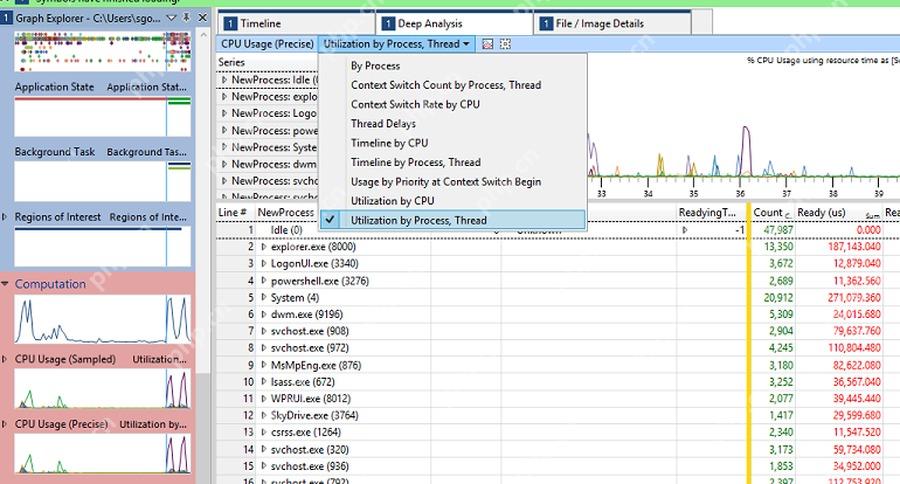900x484 pixels.
Task: Open the Utilization by Process, Thread preset dropdown
Action: (396, 44)
